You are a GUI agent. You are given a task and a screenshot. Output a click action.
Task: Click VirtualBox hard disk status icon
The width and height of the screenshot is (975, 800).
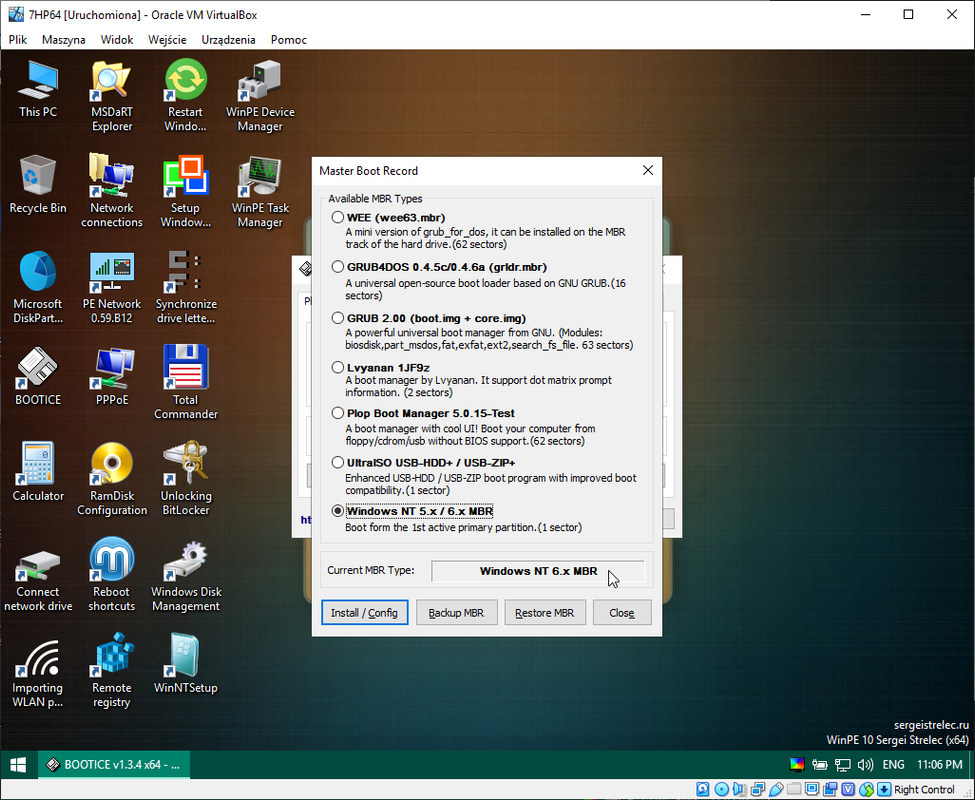[703, 789]
